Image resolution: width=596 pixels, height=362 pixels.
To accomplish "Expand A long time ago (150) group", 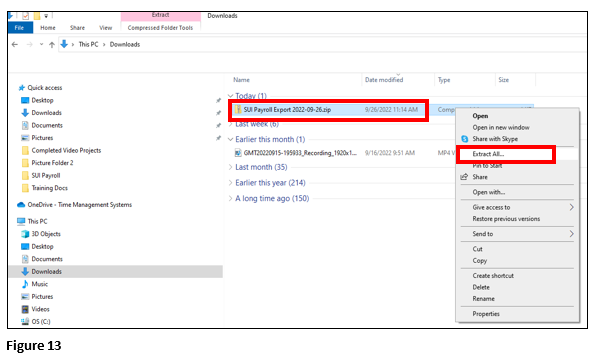I will click(x=230, y=198).
